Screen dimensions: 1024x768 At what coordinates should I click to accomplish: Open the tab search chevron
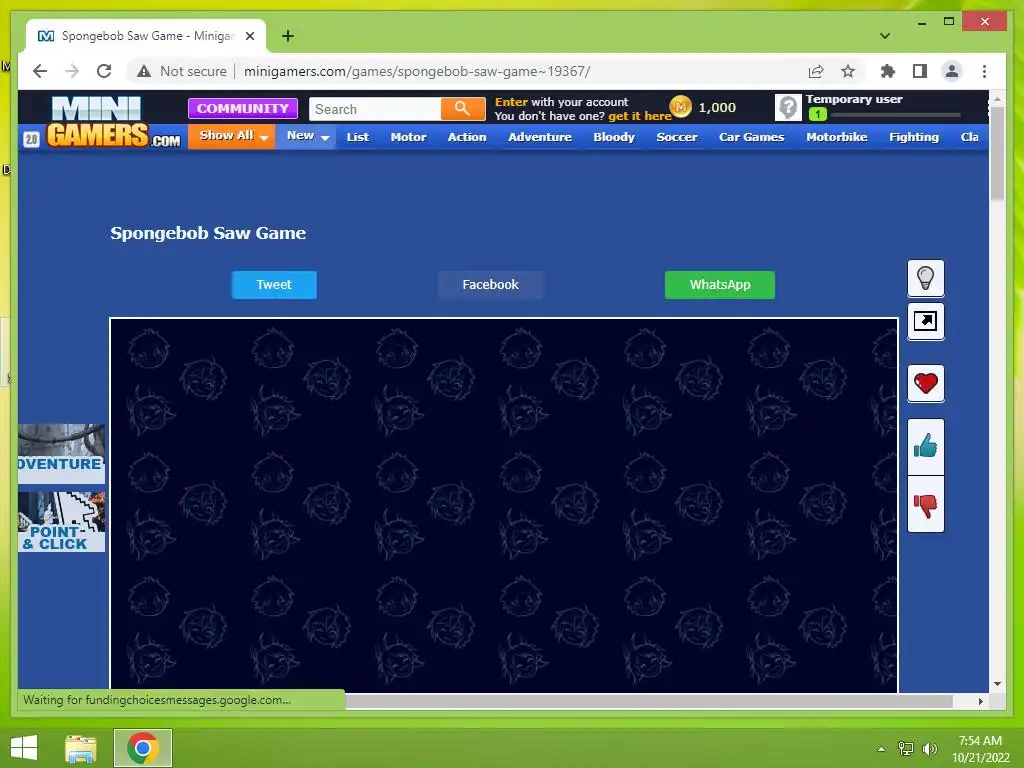click(x=885, y=36)
